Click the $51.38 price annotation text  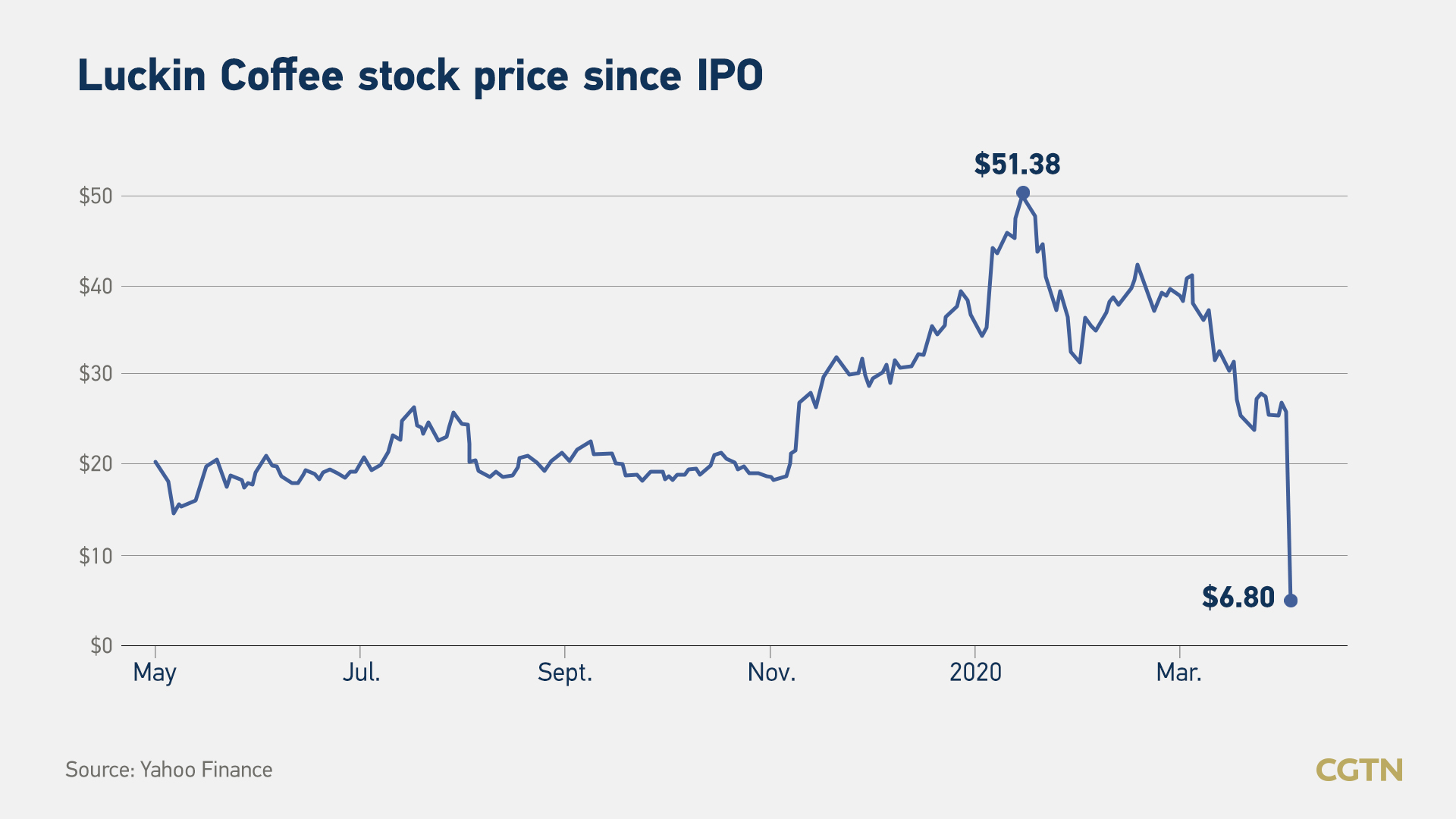click(x=1017, y=164)
